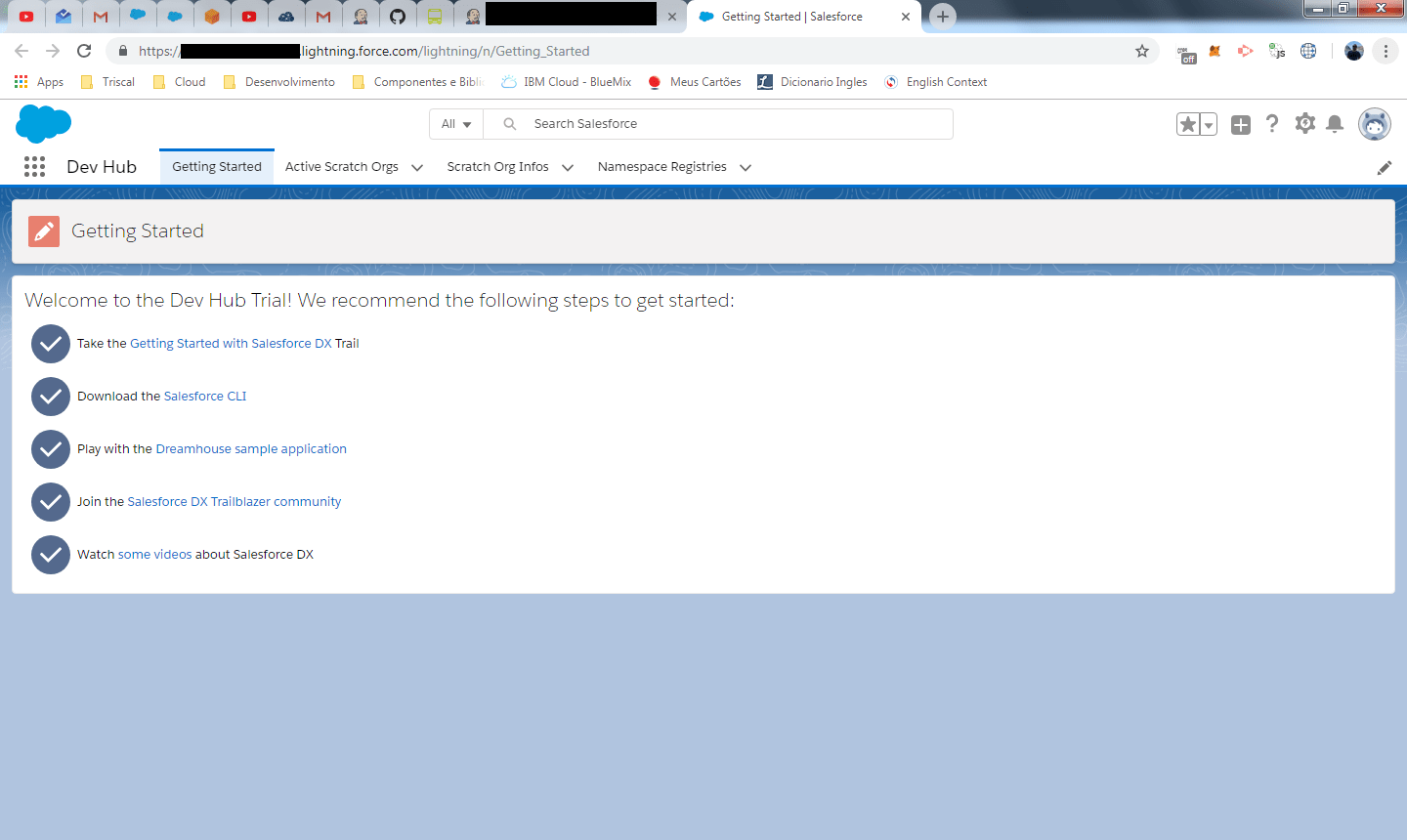Image resolution: width=1407 pixels, height=840 pixels.
Task: Expand the Active Scratch Orgs chevron menu
Action: click(417, 168)
